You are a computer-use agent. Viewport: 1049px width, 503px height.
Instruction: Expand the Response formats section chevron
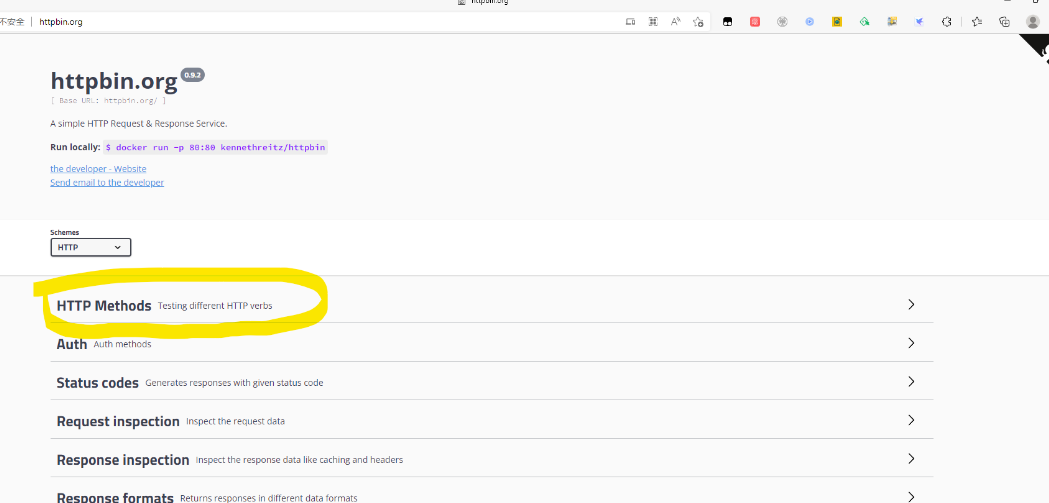tap(911, 497)
